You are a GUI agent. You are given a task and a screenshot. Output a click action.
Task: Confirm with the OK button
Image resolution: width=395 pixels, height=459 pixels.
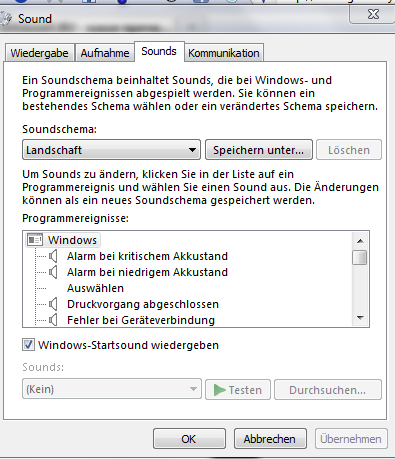pyautogui.click(x=189, y=439)
